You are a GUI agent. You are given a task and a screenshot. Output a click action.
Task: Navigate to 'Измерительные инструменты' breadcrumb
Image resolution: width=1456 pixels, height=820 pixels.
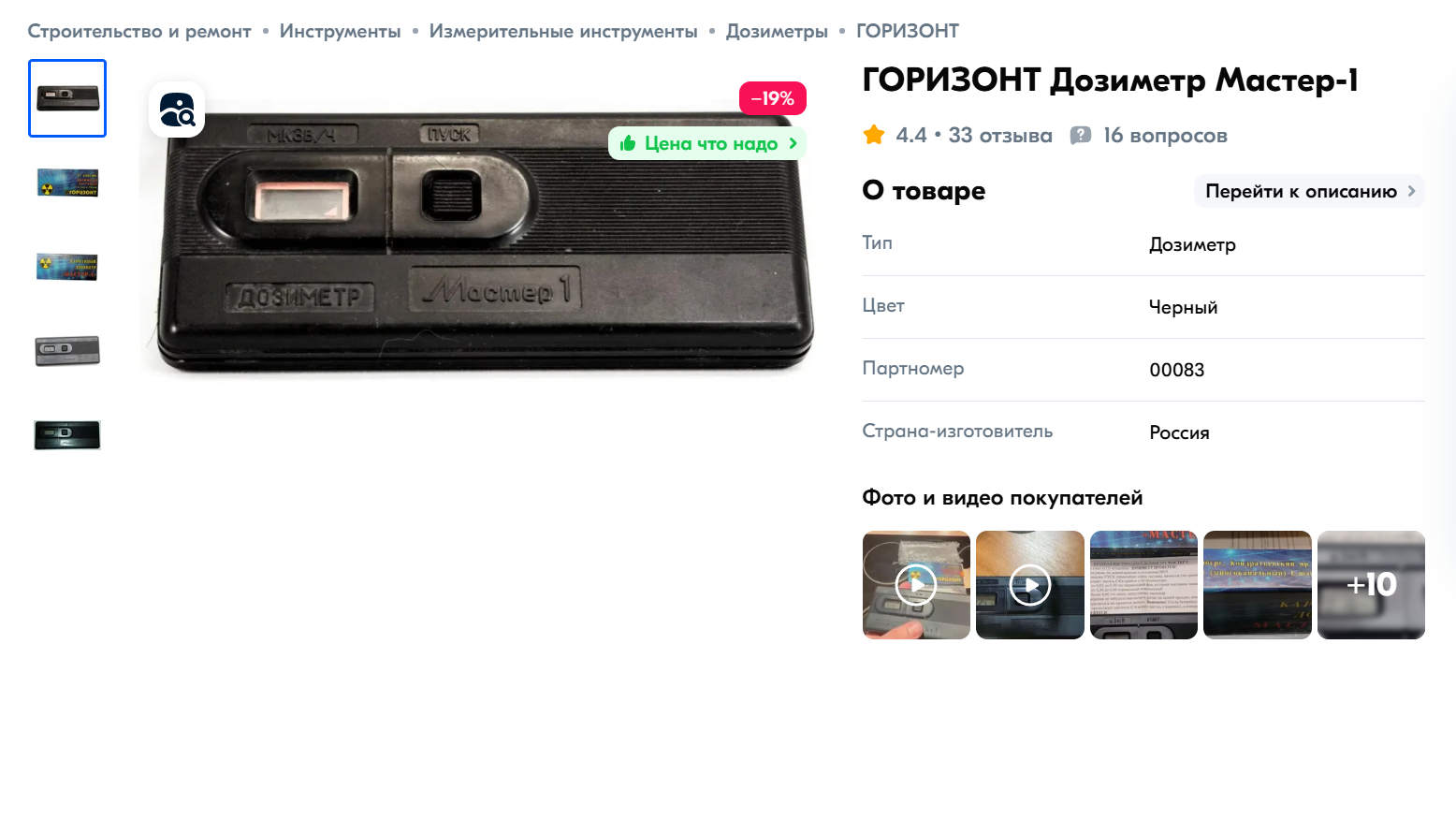coord(563,31)
